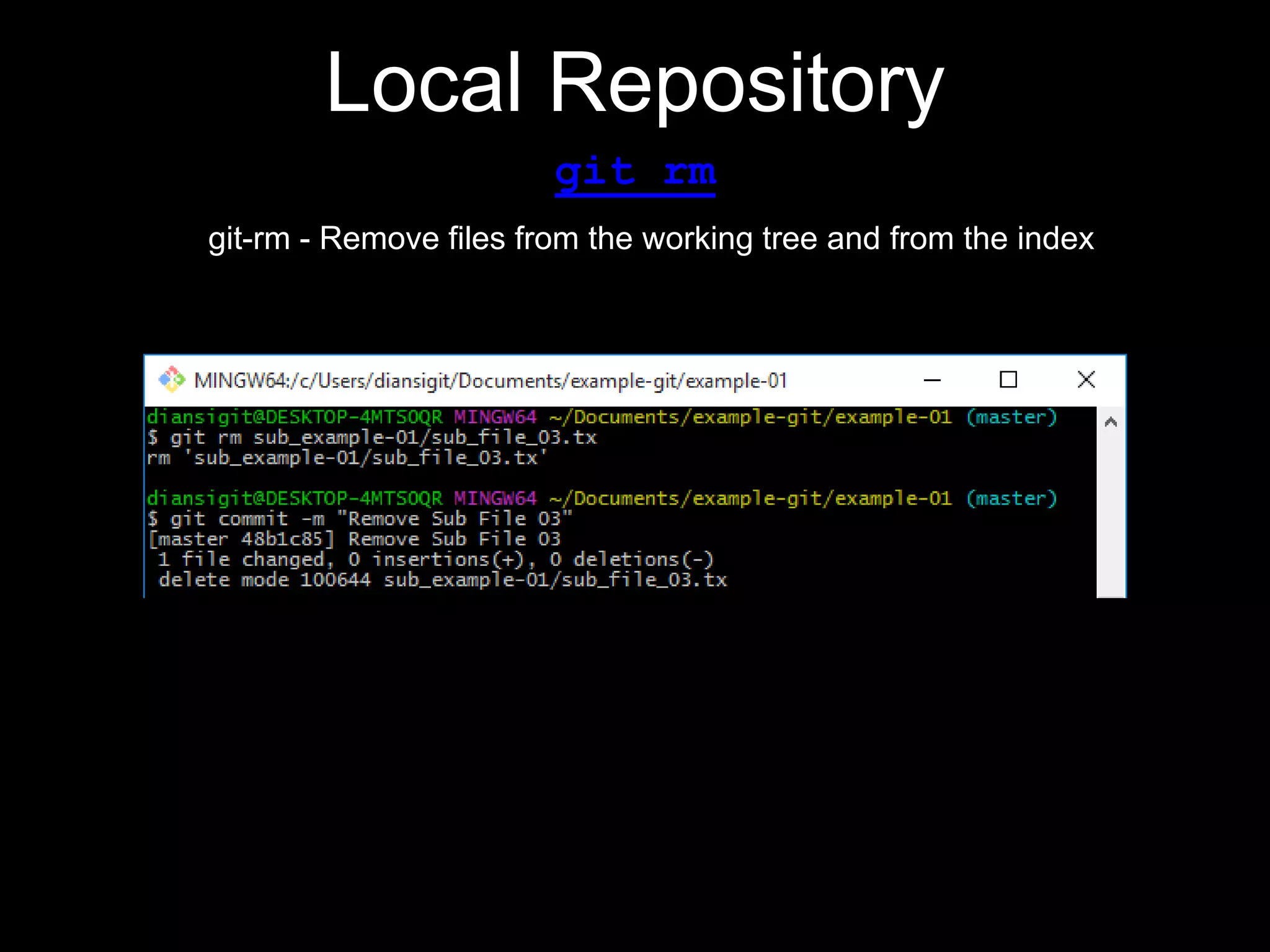Click the terminal scroll up arrow
Viewport: 1270px width, 952px height.
(1111, 423)
